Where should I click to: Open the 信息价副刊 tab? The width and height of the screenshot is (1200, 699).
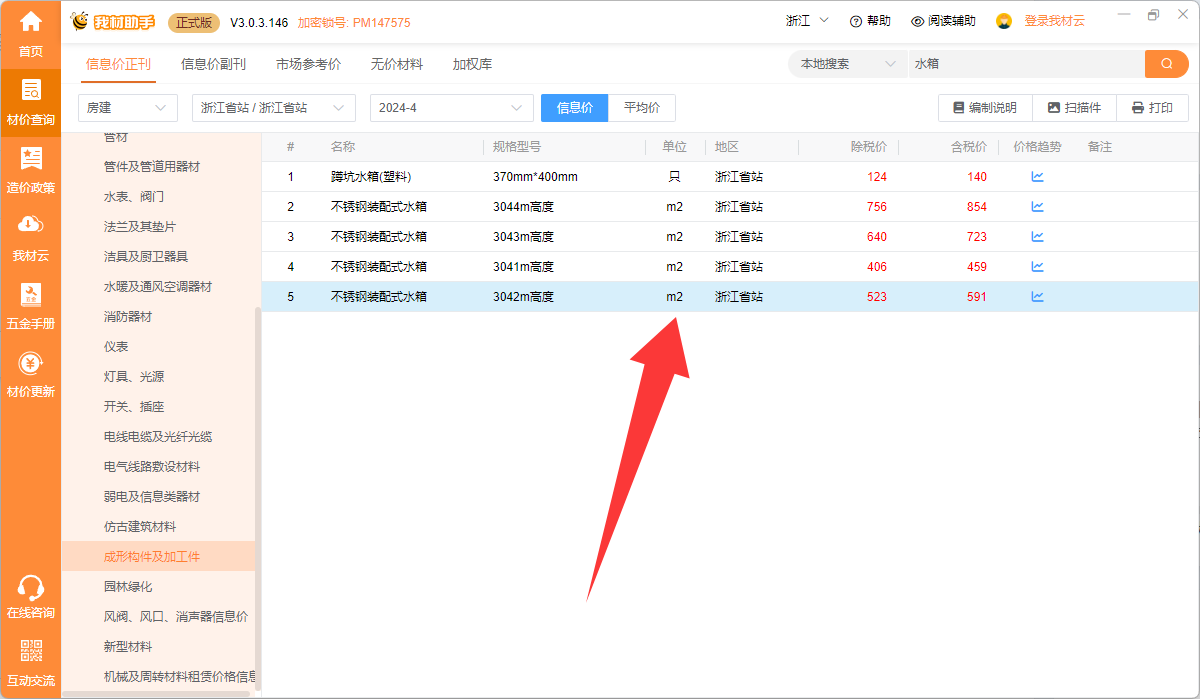tap(211, 63)
